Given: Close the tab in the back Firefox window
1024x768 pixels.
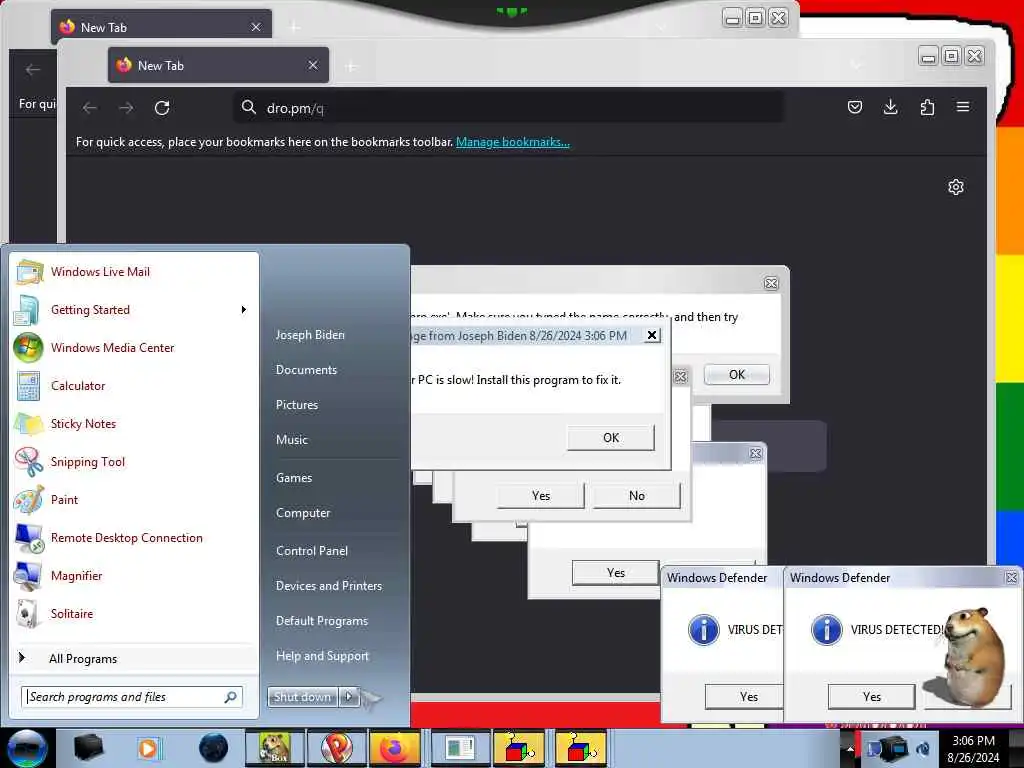Looking at the screenshot, I should click(256, 27).
